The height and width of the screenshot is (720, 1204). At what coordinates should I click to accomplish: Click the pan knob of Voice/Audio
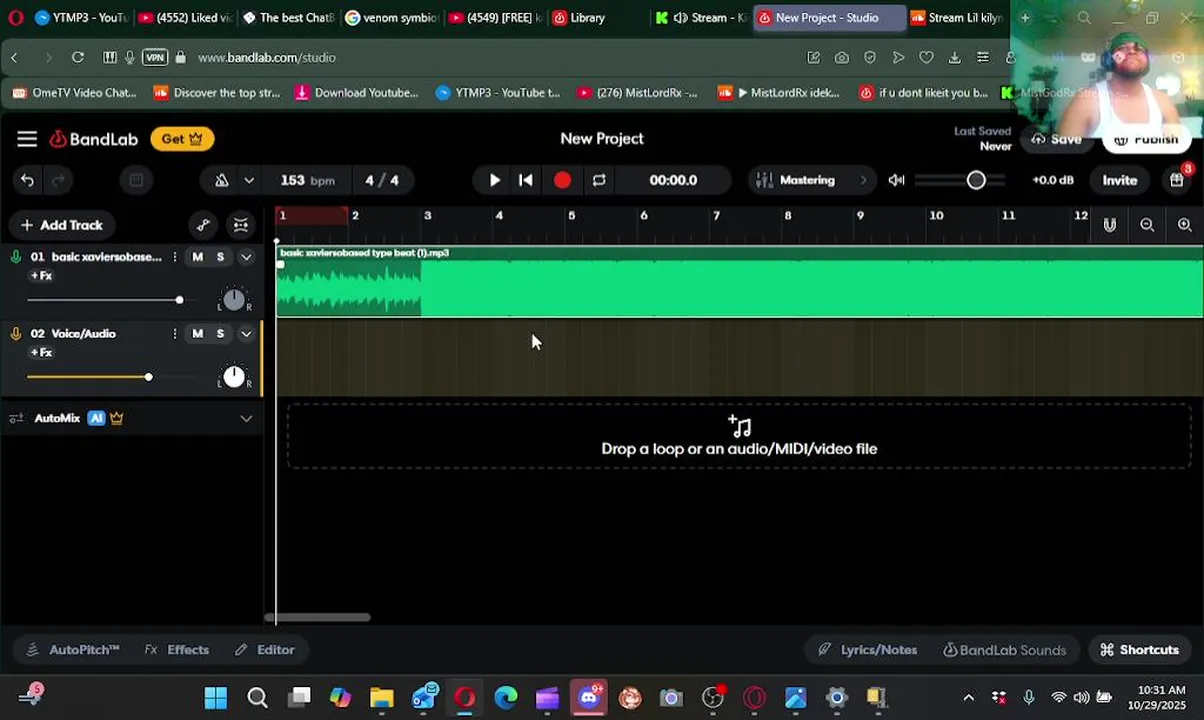(x=233, y=376)
